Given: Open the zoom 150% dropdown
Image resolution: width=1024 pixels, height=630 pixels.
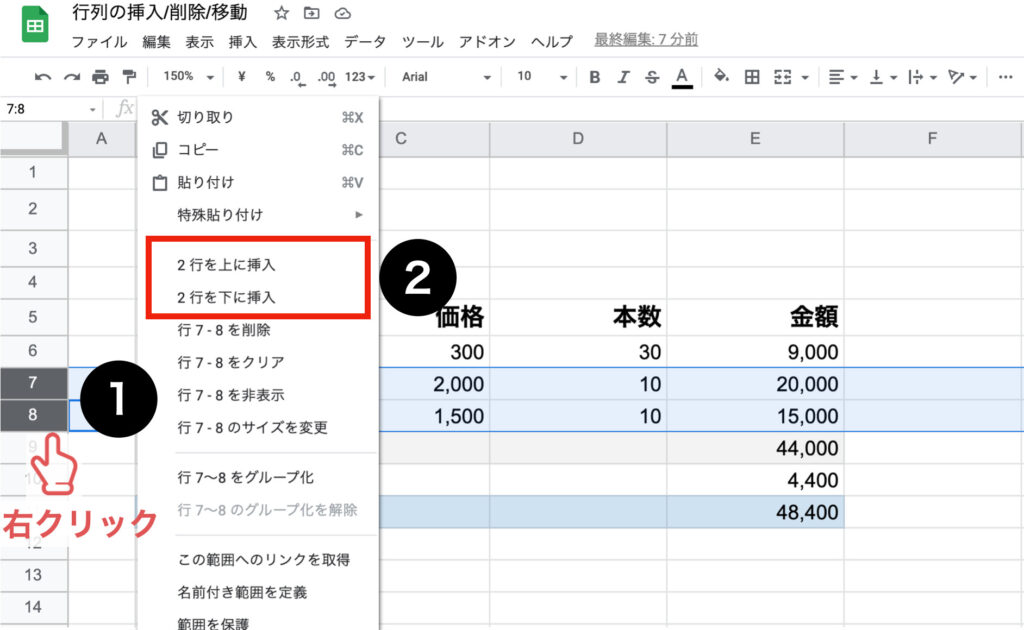Looking at the screenshot, I should pyautogui.click(x=188, y=77).
